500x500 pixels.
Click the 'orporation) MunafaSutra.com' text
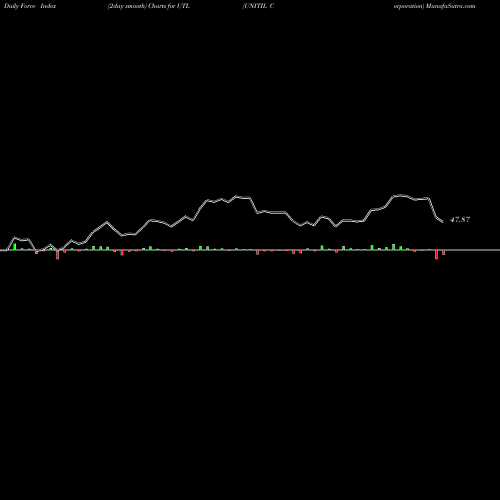(x=434, y=6)
